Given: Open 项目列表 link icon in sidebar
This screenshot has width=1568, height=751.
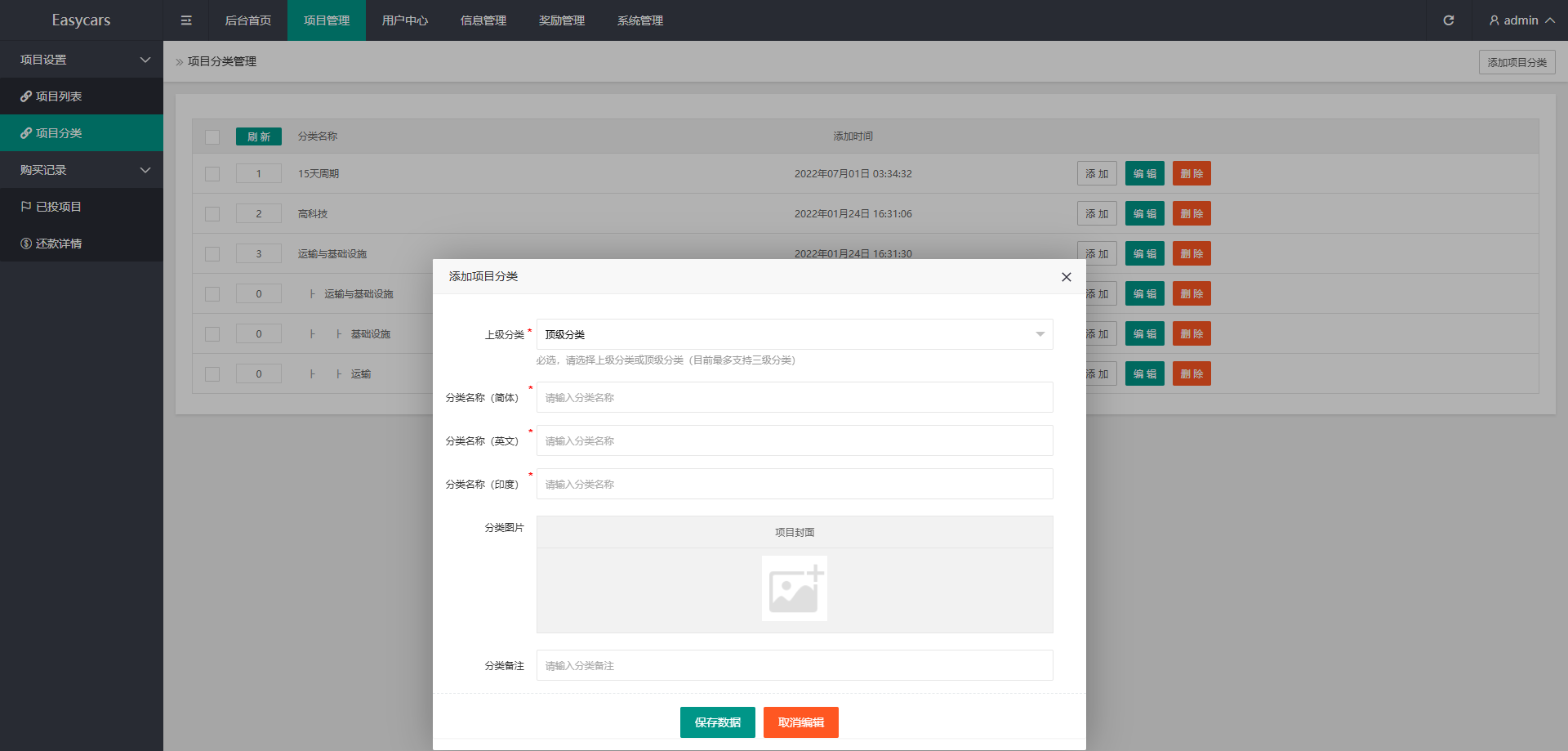Looking at the screenshot, I should 26,96.
